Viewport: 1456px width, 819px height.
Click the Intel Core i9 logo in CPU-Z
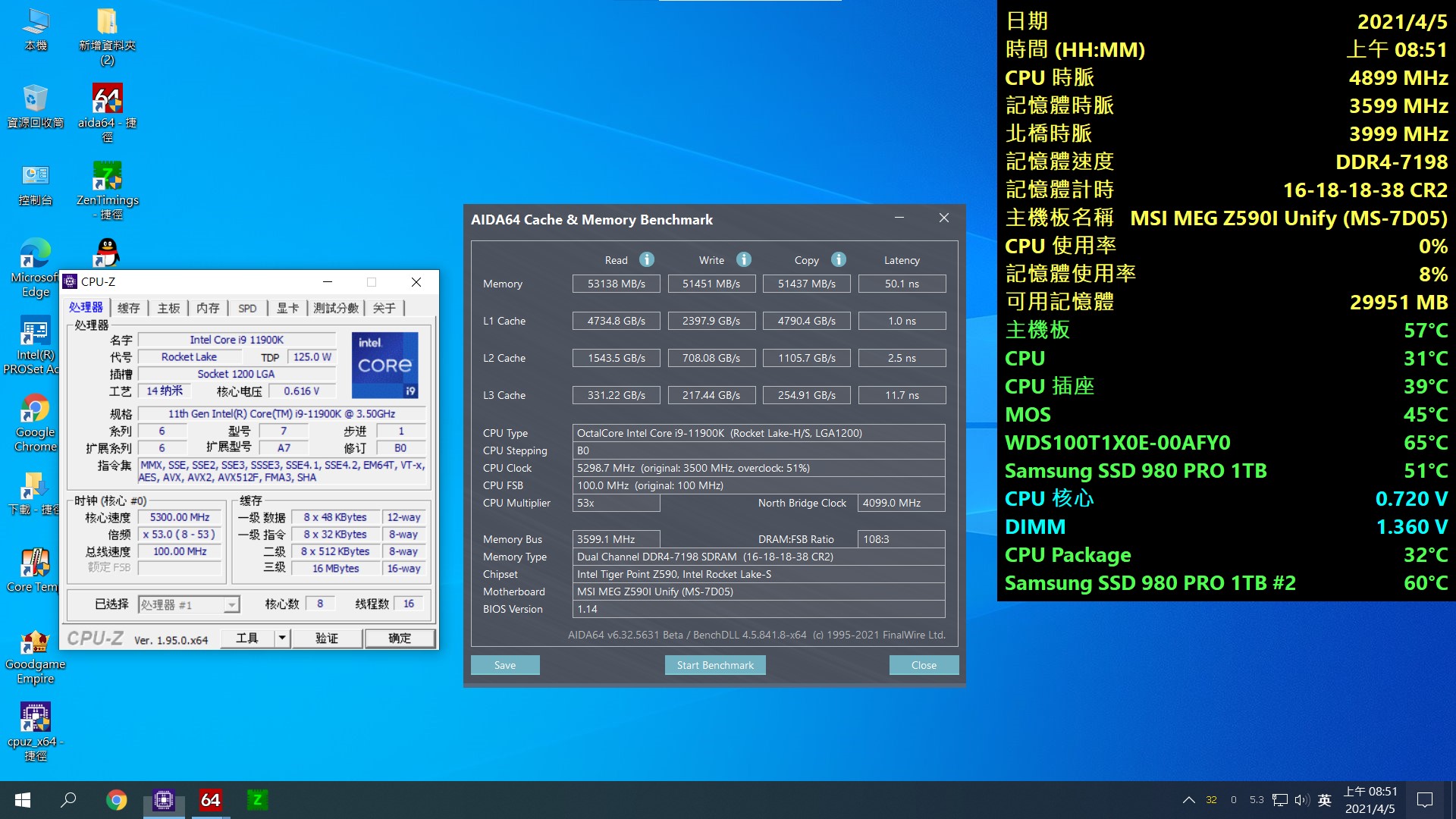click(x=384, y=366)
